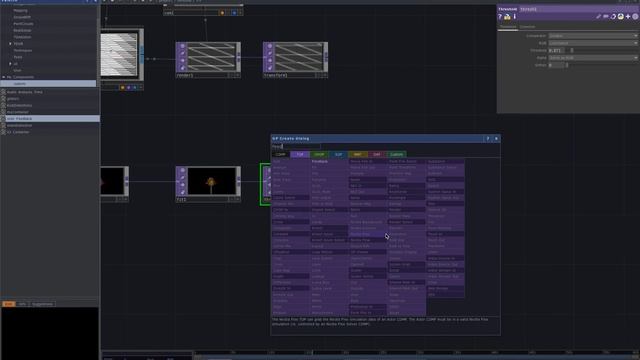This screenshot has height=360, width=640.
Task: Toggle the viewer flag on render1 node
Action: [182, 46]
